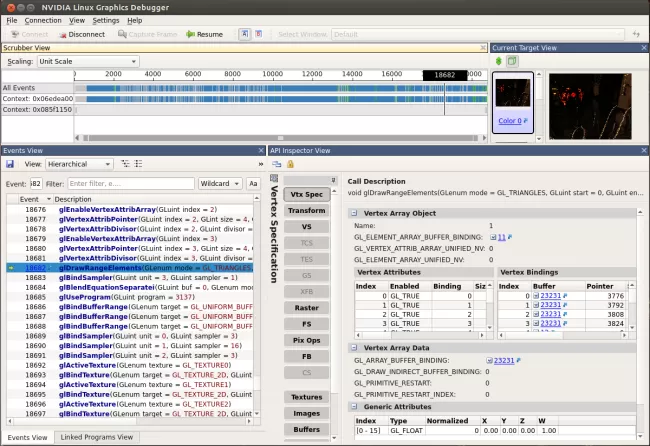Click the toolbar overflow arrows icon at far right
Screen dimensions: 650x446
(636, 34)
